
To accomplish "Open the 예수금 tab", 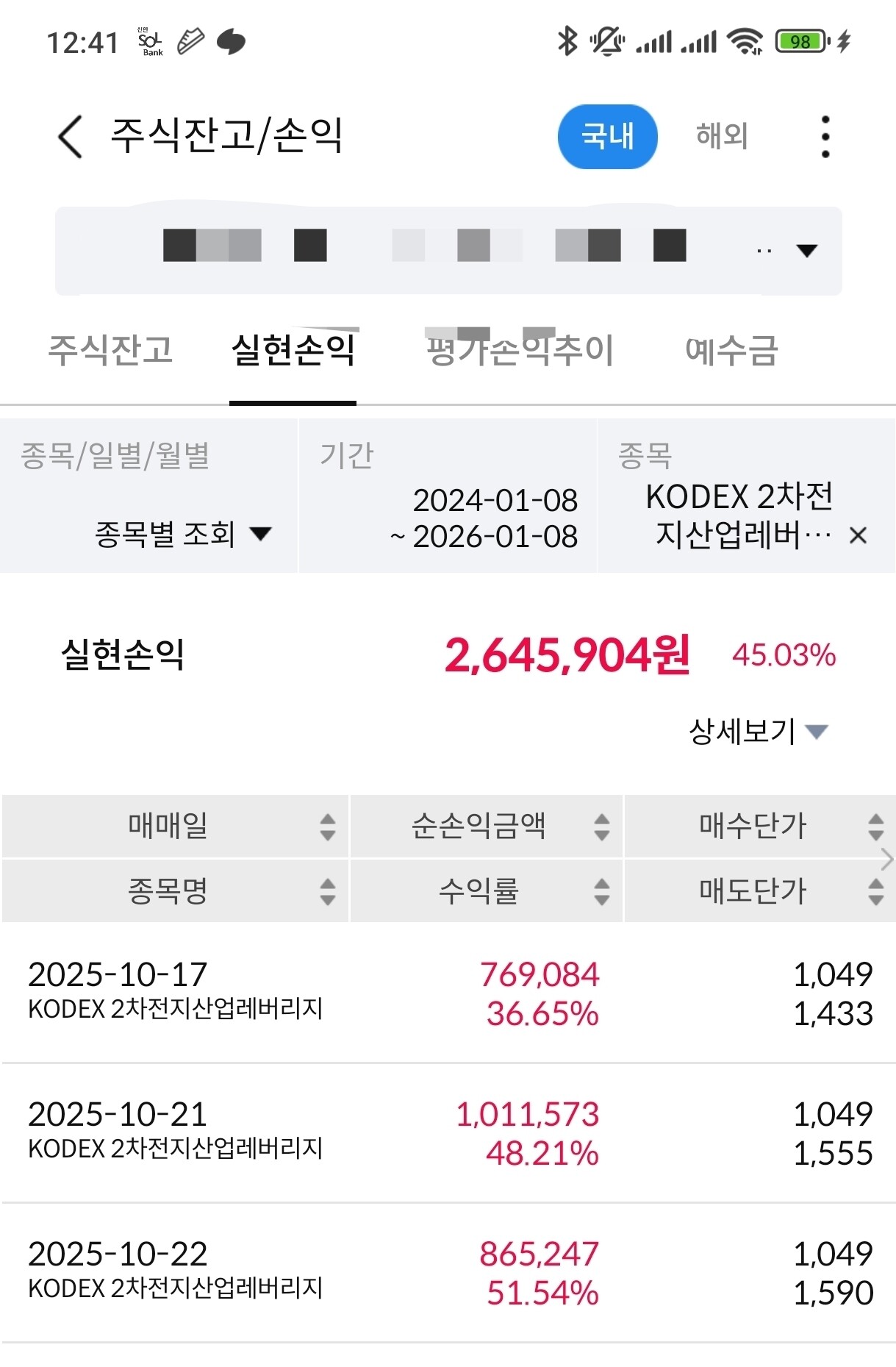I will pyautogui.click(x=731, y=350).
